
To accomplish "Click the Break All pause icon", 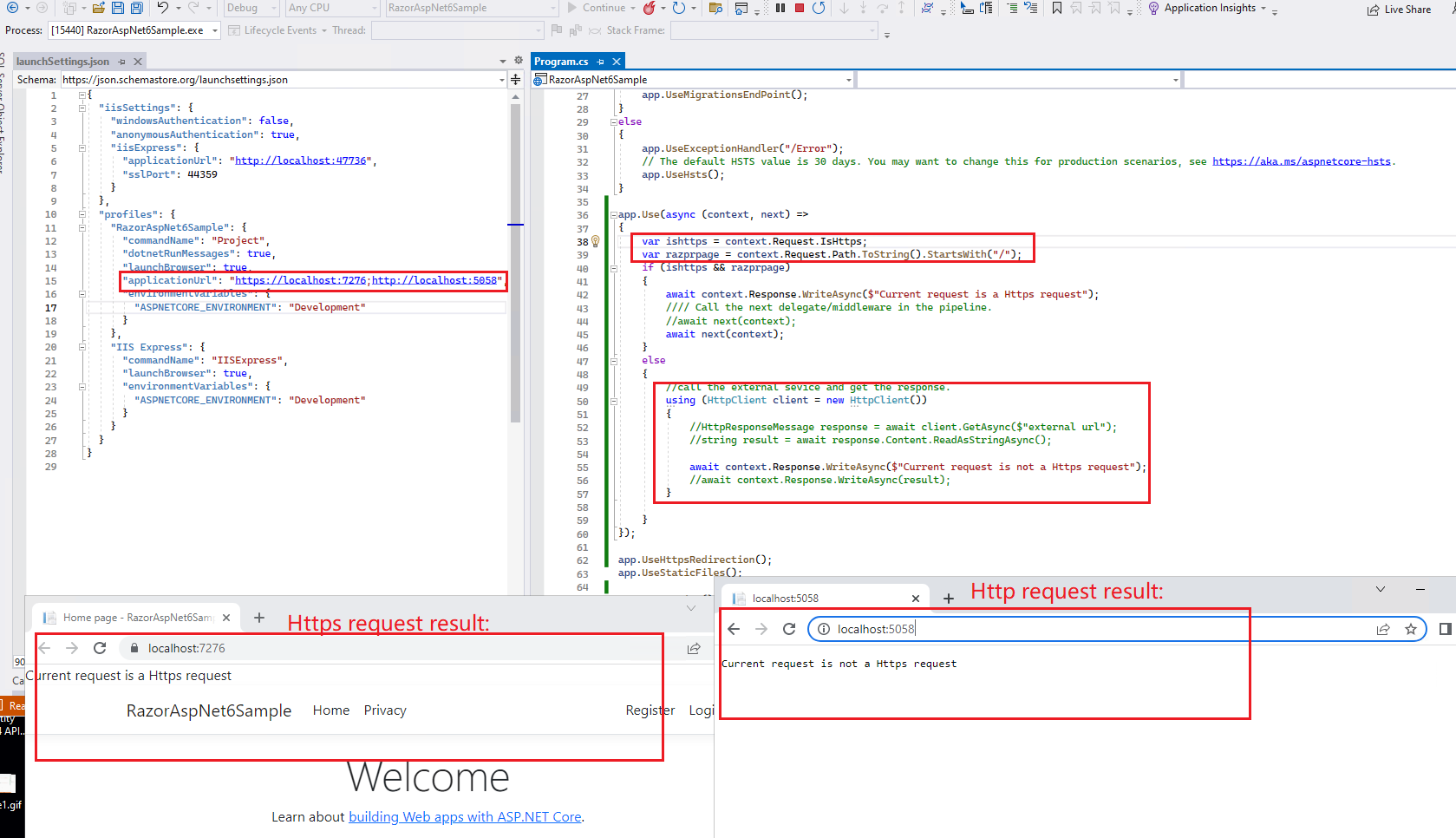I will [780, 9].
